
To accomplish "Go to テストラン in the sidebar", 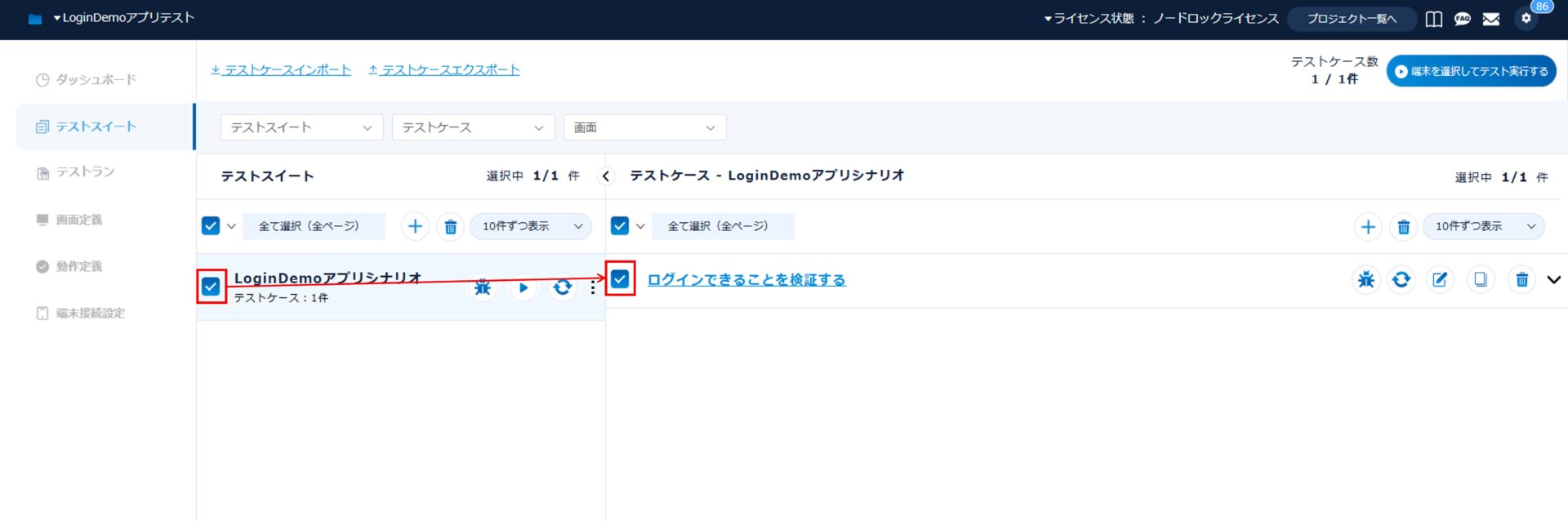I will (x=85, y=172).
